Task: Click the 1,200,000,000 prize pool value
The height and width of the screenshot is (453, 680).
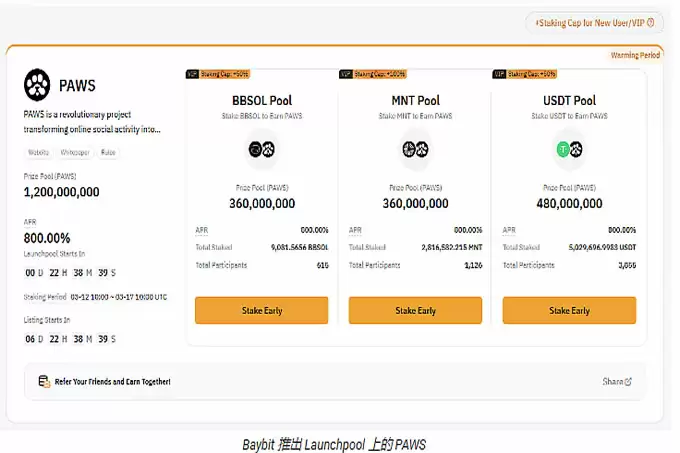Action: pyautogui.click(x=62, y=192)
